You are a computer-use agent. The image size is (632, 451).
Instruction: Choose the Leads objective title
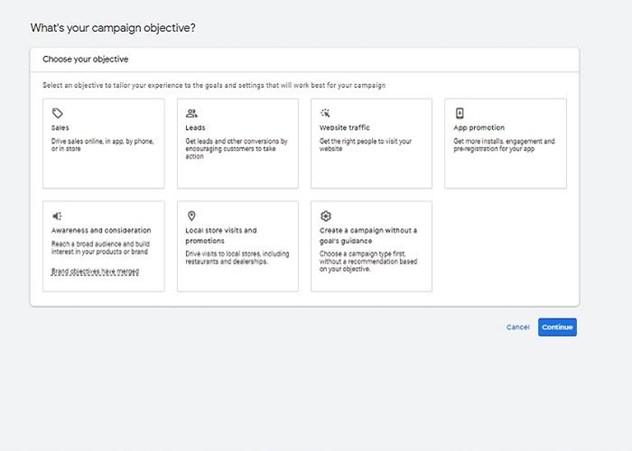[x=195, y=128]
